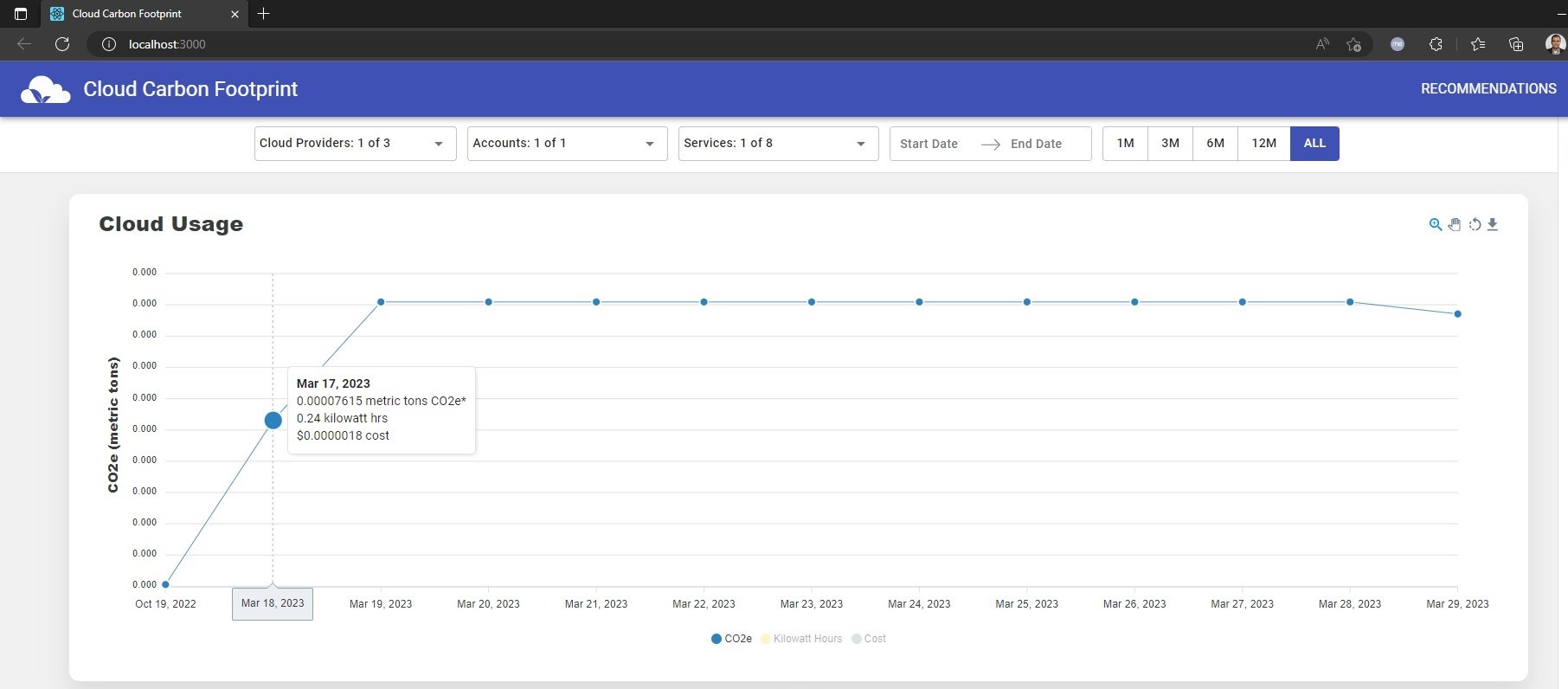
Task: Select the 6M date range
Action: tap(1215, 144)
